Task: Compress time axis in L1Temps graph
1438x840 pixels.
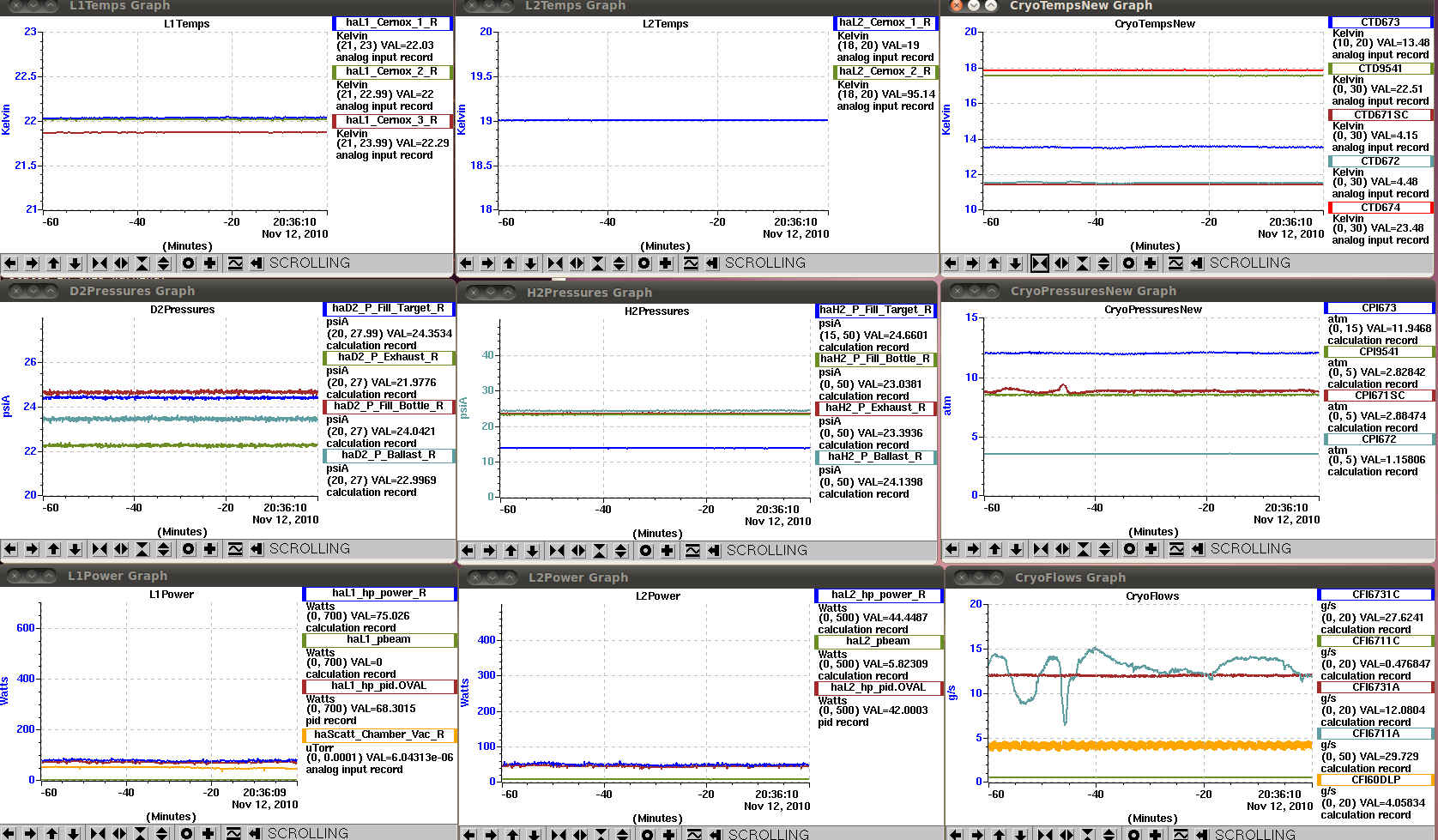Action: point(100,263)
